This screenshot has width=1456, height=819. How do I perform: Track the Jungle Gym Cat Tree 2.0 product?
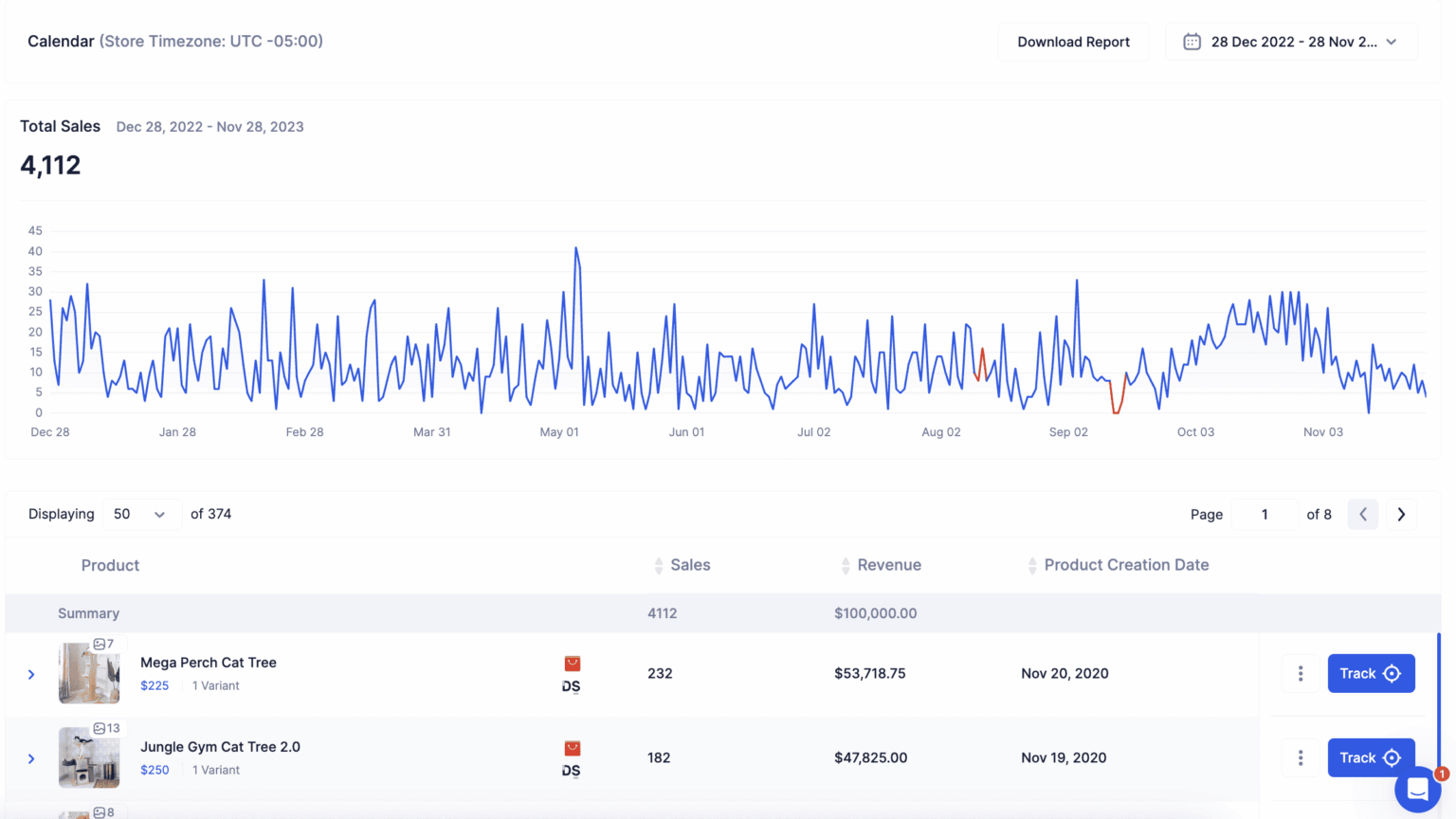[1371, 757]
